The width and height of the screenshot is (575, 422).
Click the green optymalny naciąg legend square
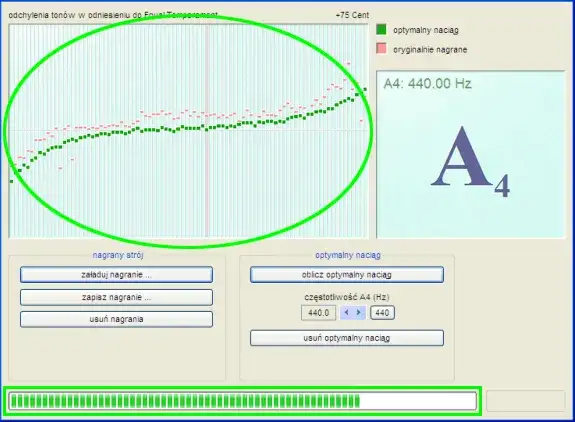381,30
